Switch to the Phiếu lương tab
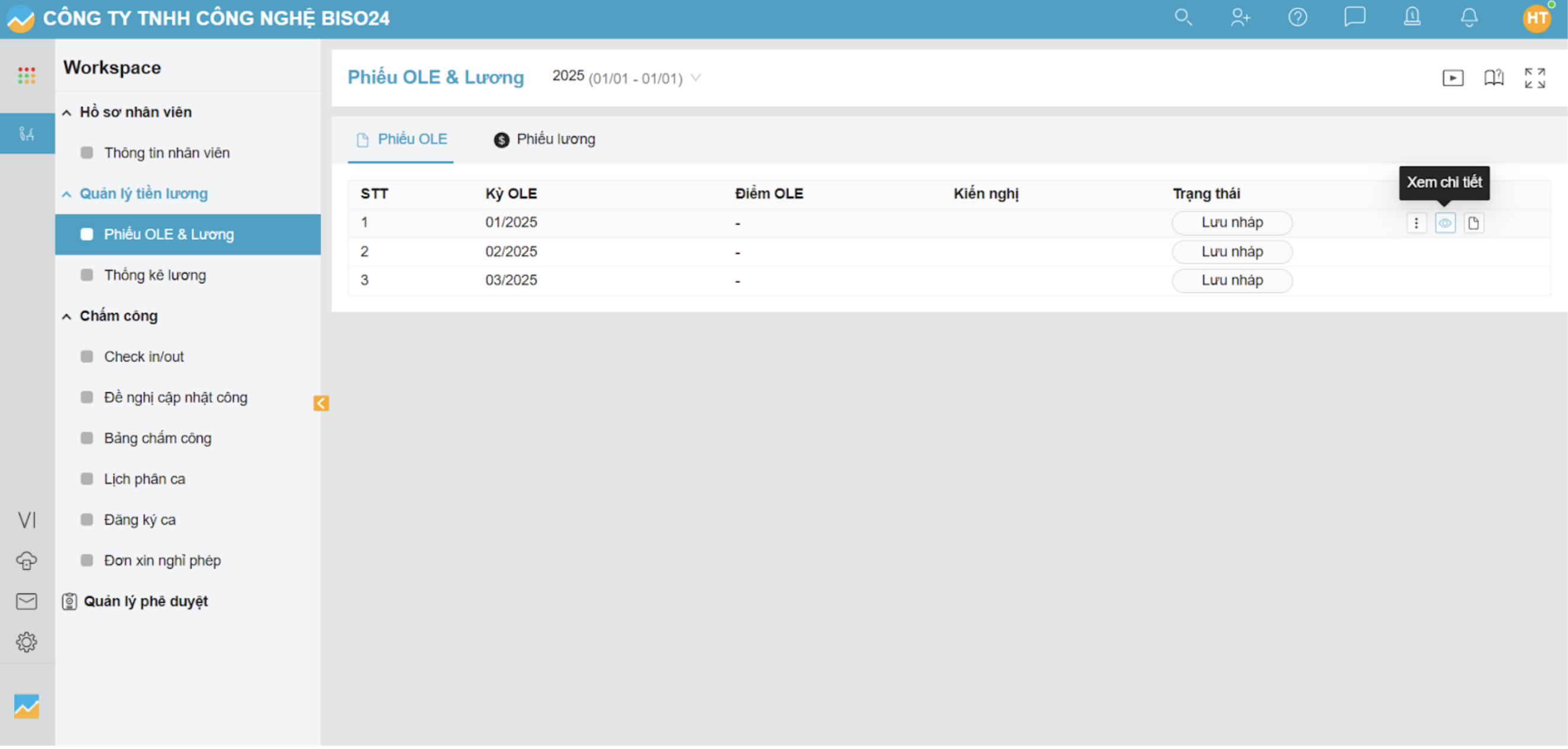 click(x=544, y=140)
